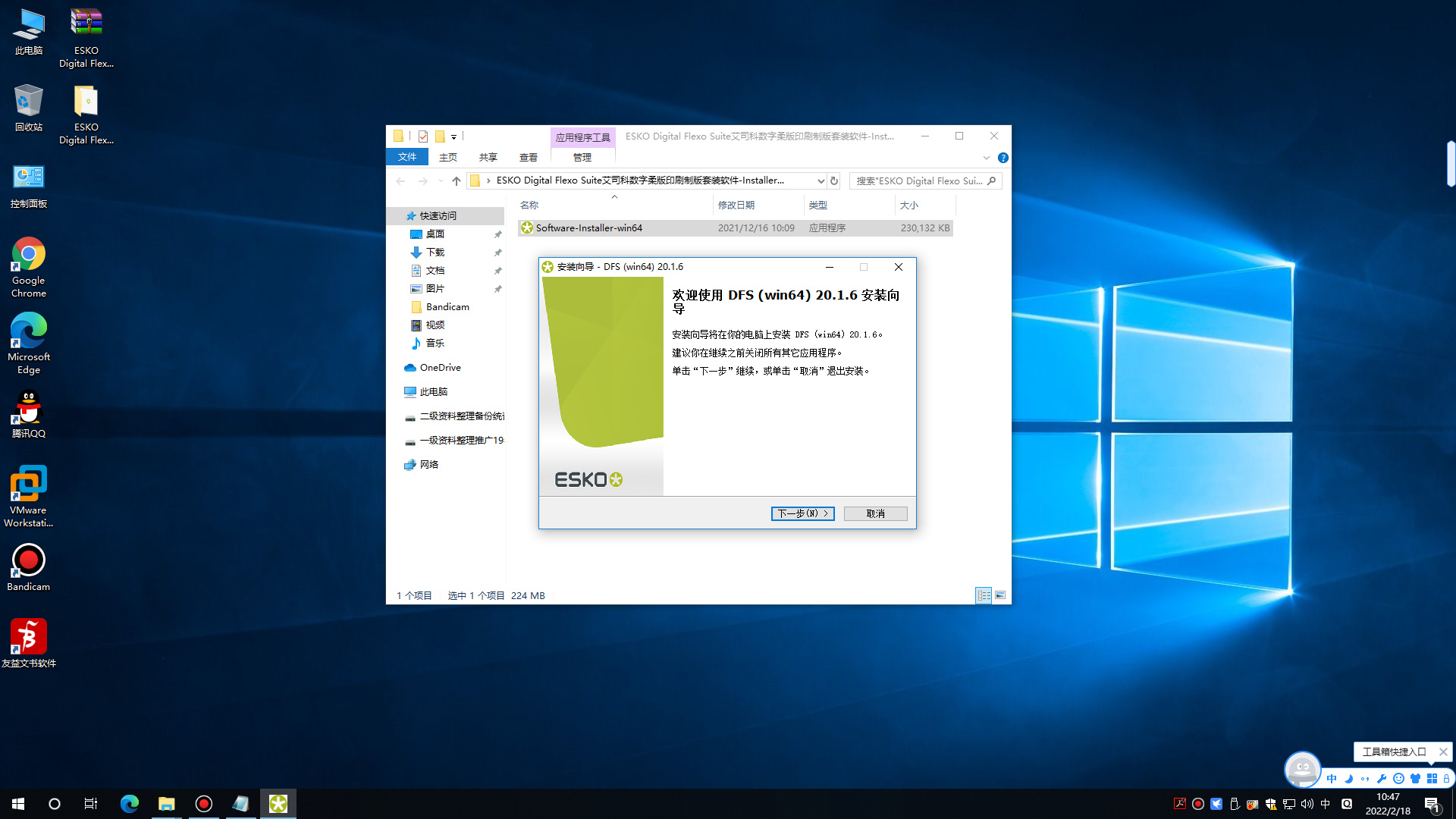This screenshot has height=819, width=1456.
Task: Open Google Chrome desktop shortcut
Action: (29, 267)
